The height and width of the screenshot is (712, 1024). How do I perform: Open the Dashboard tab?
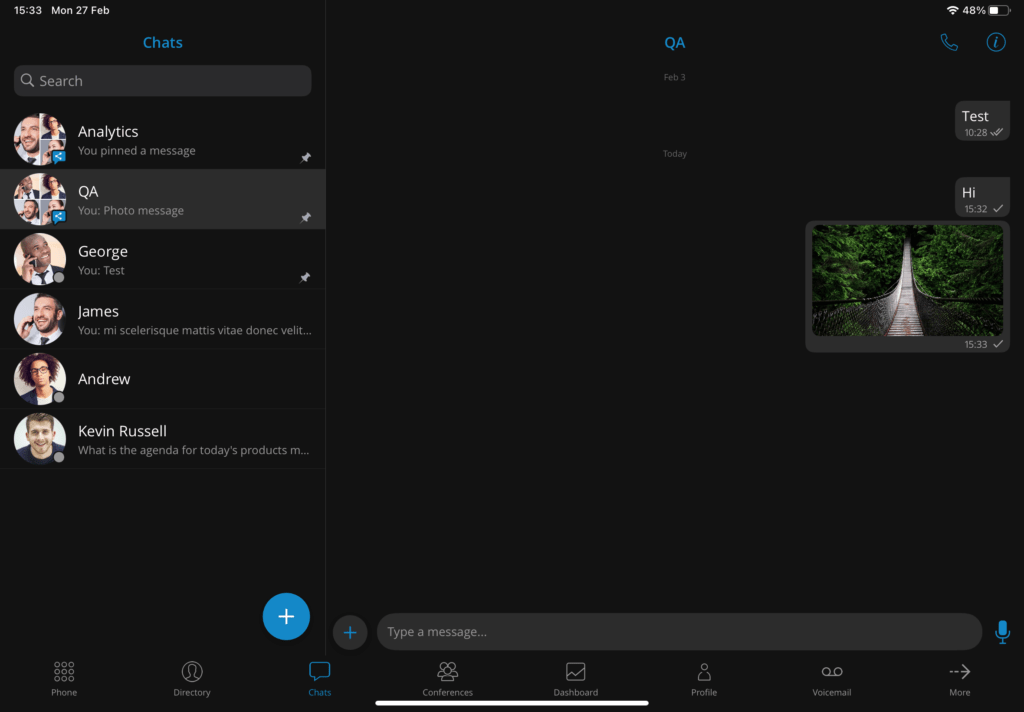pyautogui.click(x=575, y=679)
